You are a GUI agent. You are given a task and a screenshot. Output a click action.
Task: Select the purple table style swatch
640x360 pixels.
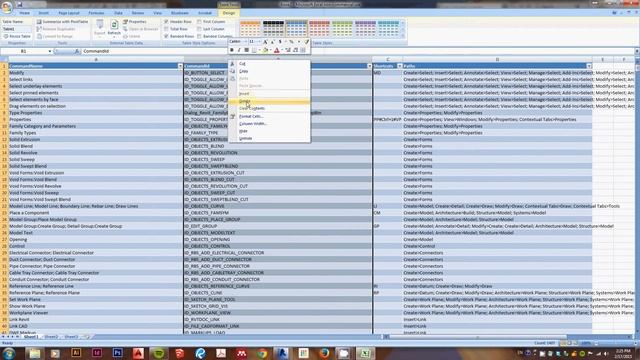365,29
